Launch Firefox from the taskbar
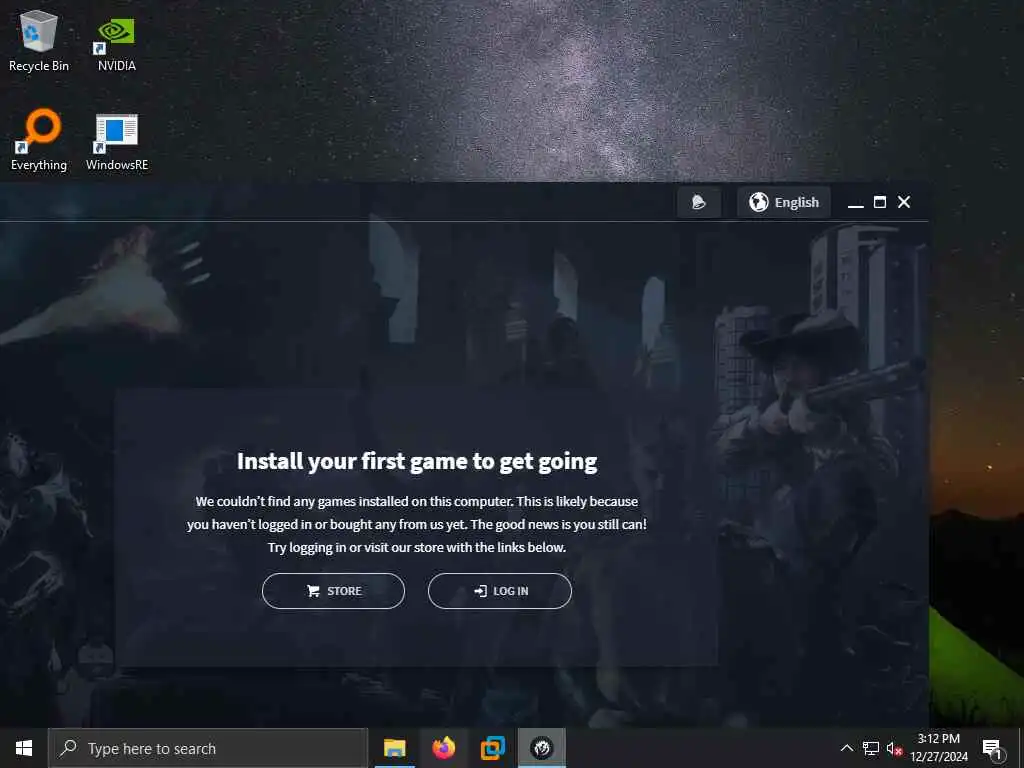1024x768 pixels. click(x=443, y=748)
